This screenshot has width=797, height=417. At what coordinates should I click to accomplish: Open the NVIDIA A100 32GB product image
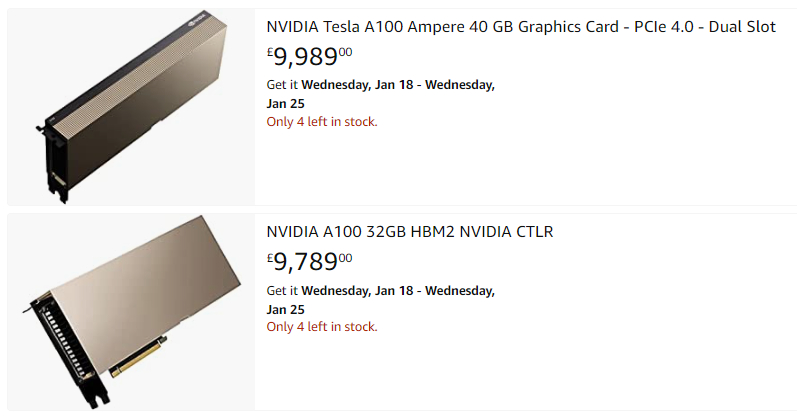coord(130,312)
